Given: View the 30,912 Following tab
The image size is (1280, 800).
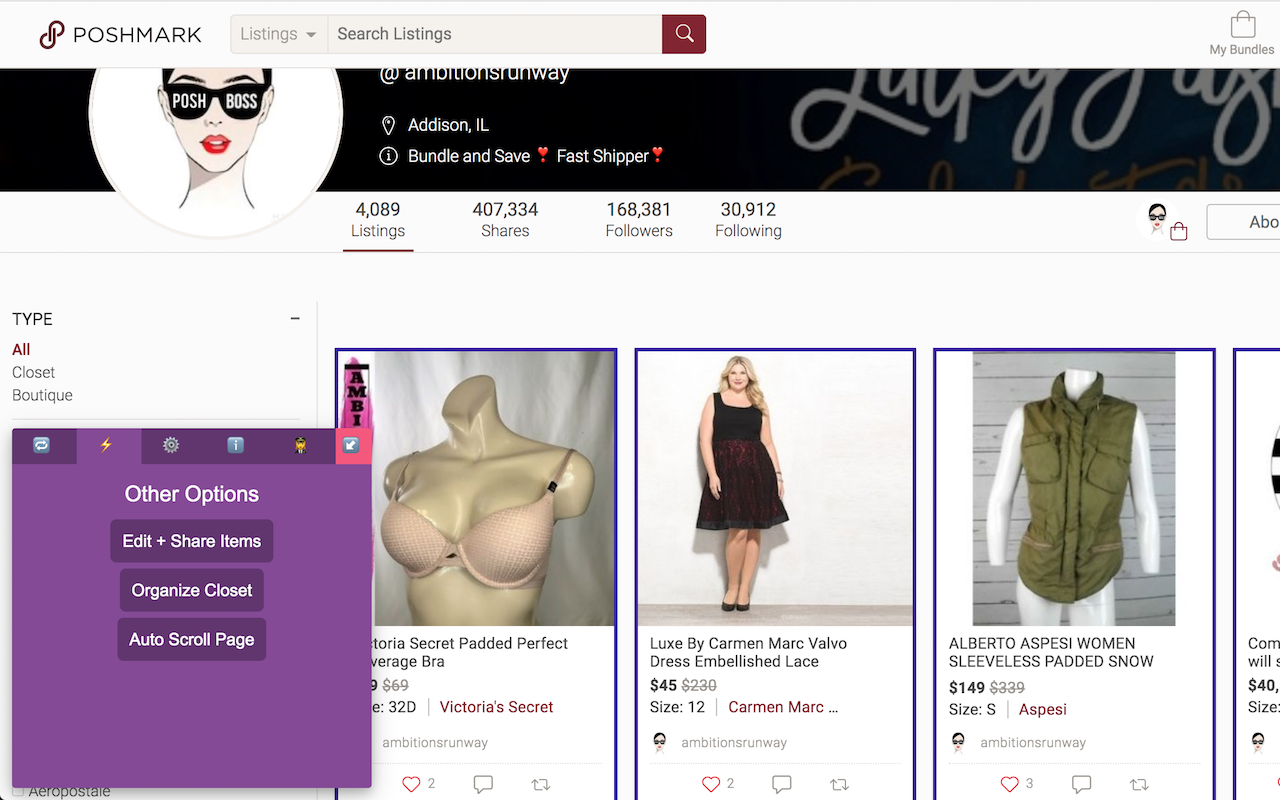Looking at the screenshot, I should pyautogui.click(x=748, y=220).
